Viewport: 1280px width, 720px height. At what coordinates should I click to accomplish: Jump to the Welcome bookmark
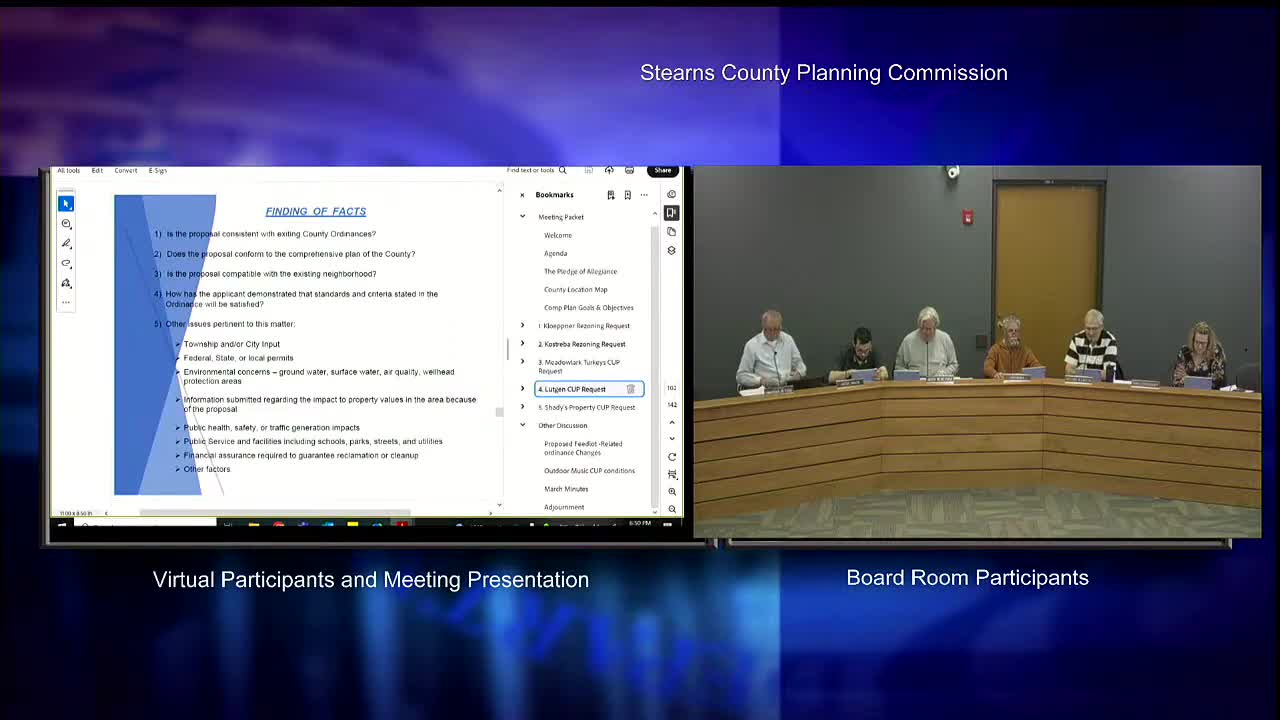click(x=558, y=235)
